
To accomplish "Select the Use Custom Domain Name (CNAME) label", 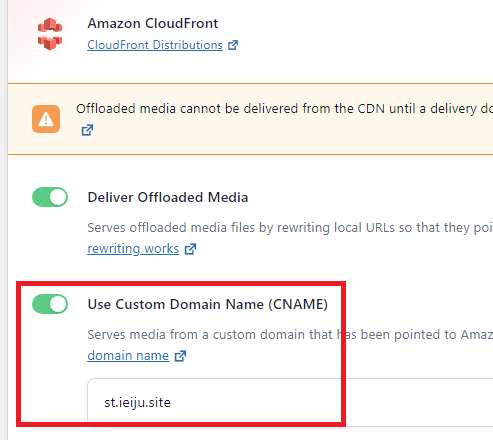I will point(208,304).
